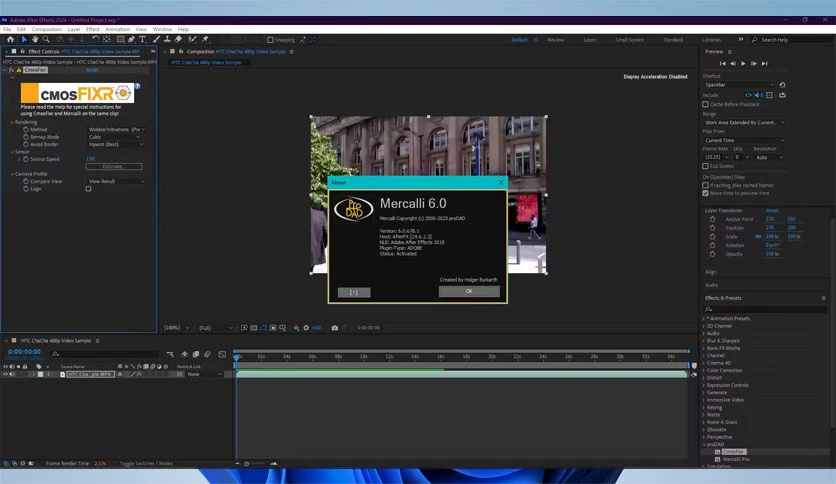
Task: Open the Composition menu
Action: coord(47,29)
